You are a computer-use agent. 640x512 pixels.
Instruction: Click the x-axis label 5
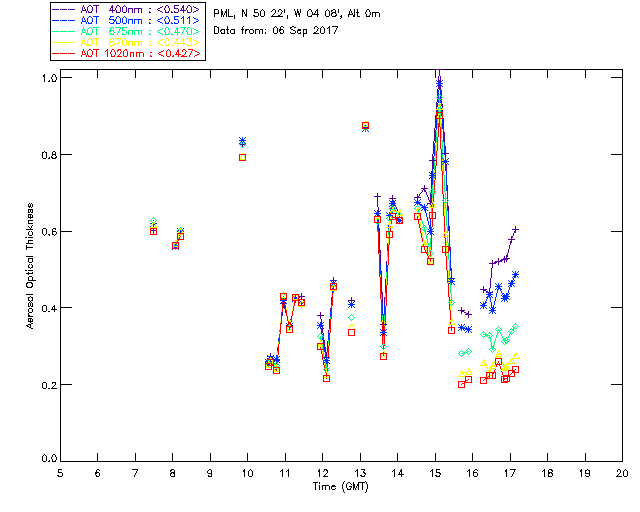tap(60, 473)
